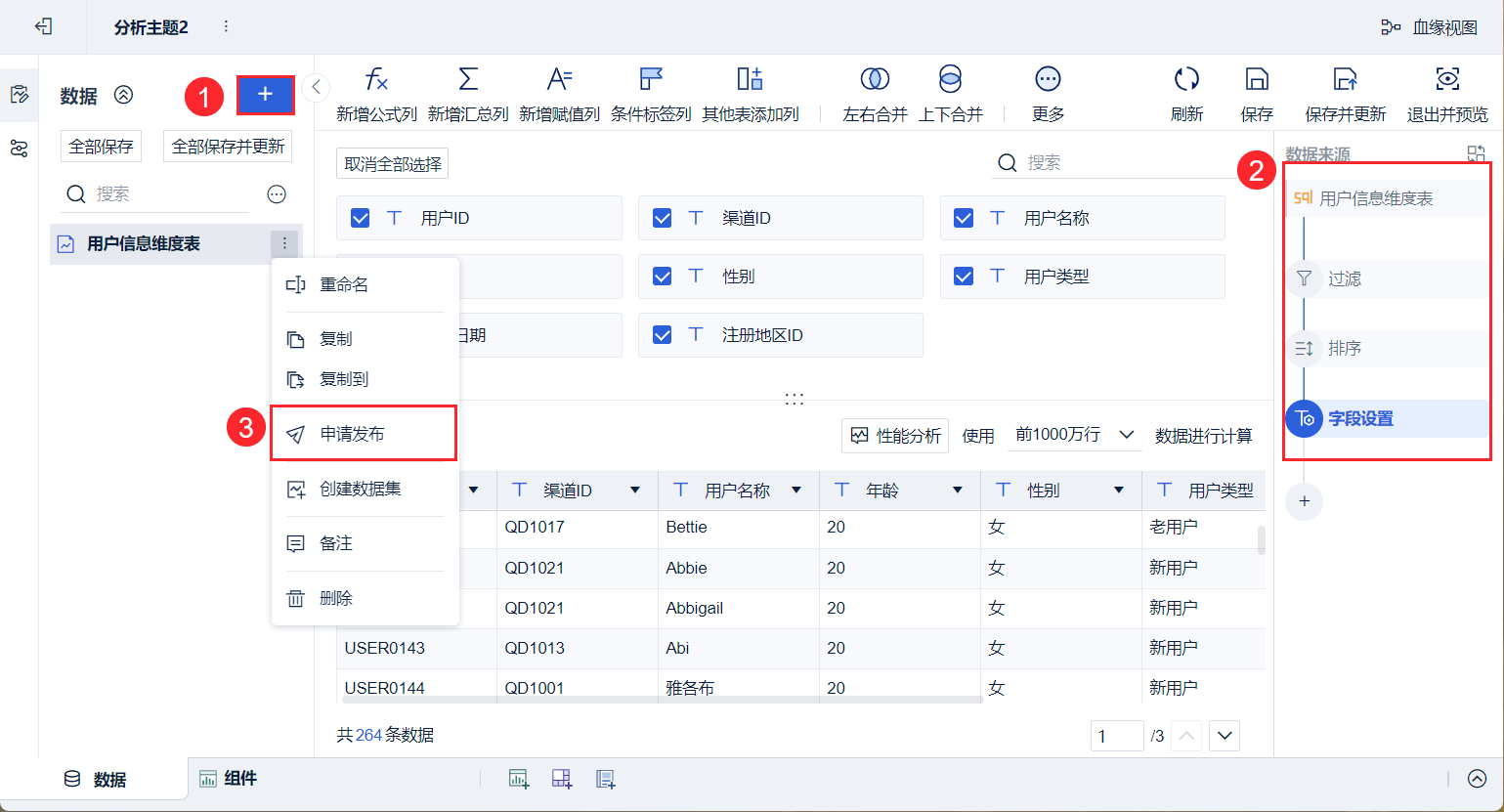Click 全部保存并更新 button
This screenshot has width=1504, height=812.
[x=228, y=147]
